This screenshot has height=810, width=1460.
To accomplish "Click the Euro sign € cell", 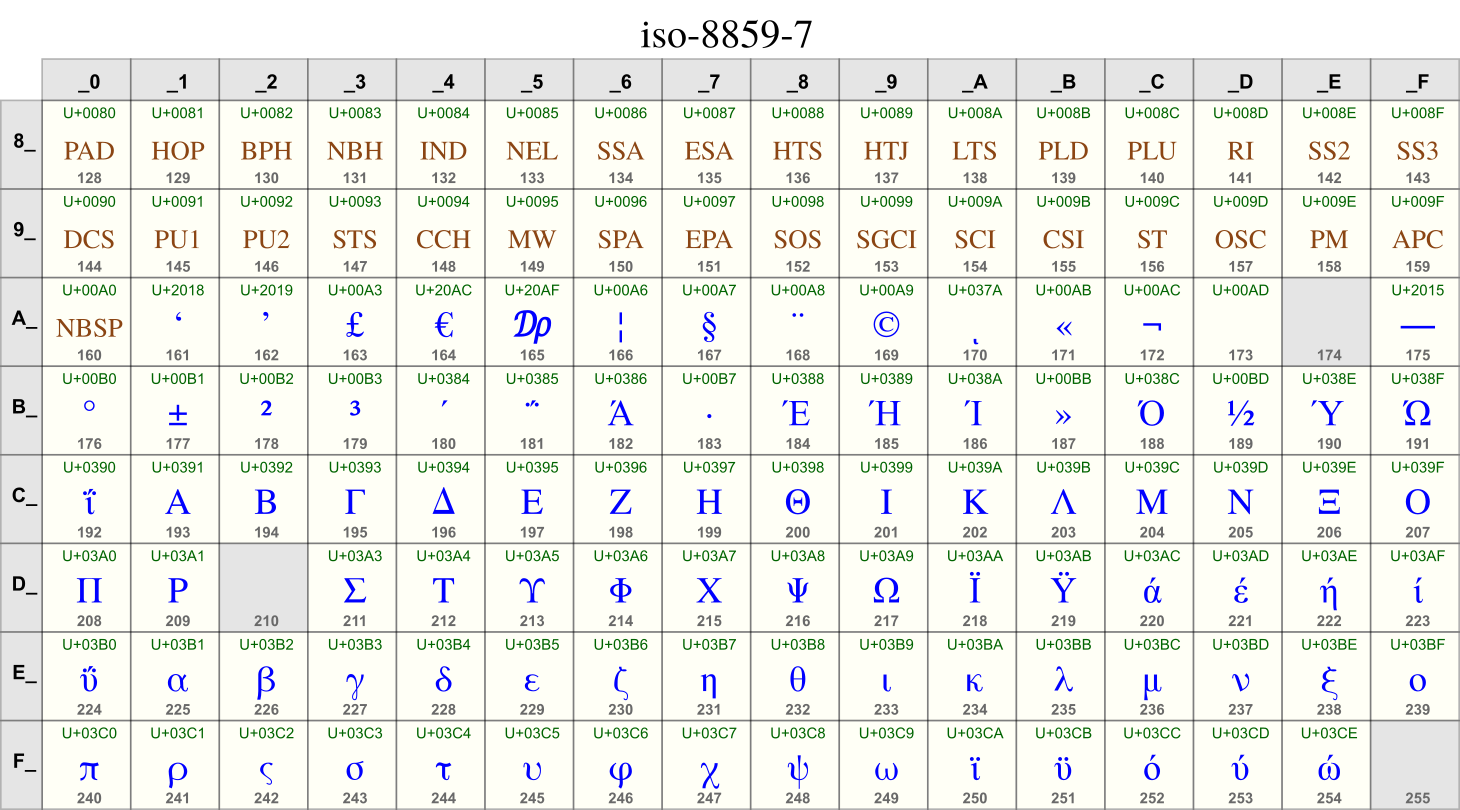I will (x=442, y=324).
